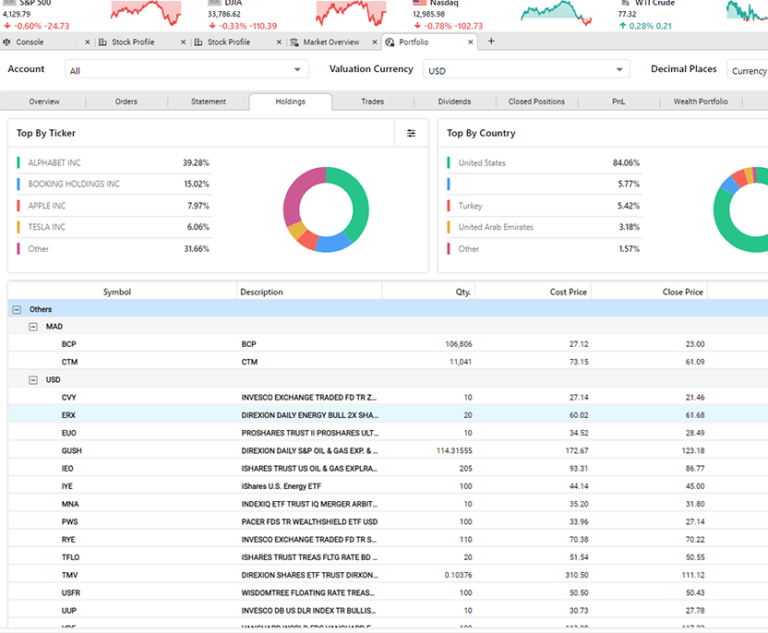Image resolution: width=768 pixels, height=633 pixels.
Task: Collapse the USD currency group
Action: (33, 380)
